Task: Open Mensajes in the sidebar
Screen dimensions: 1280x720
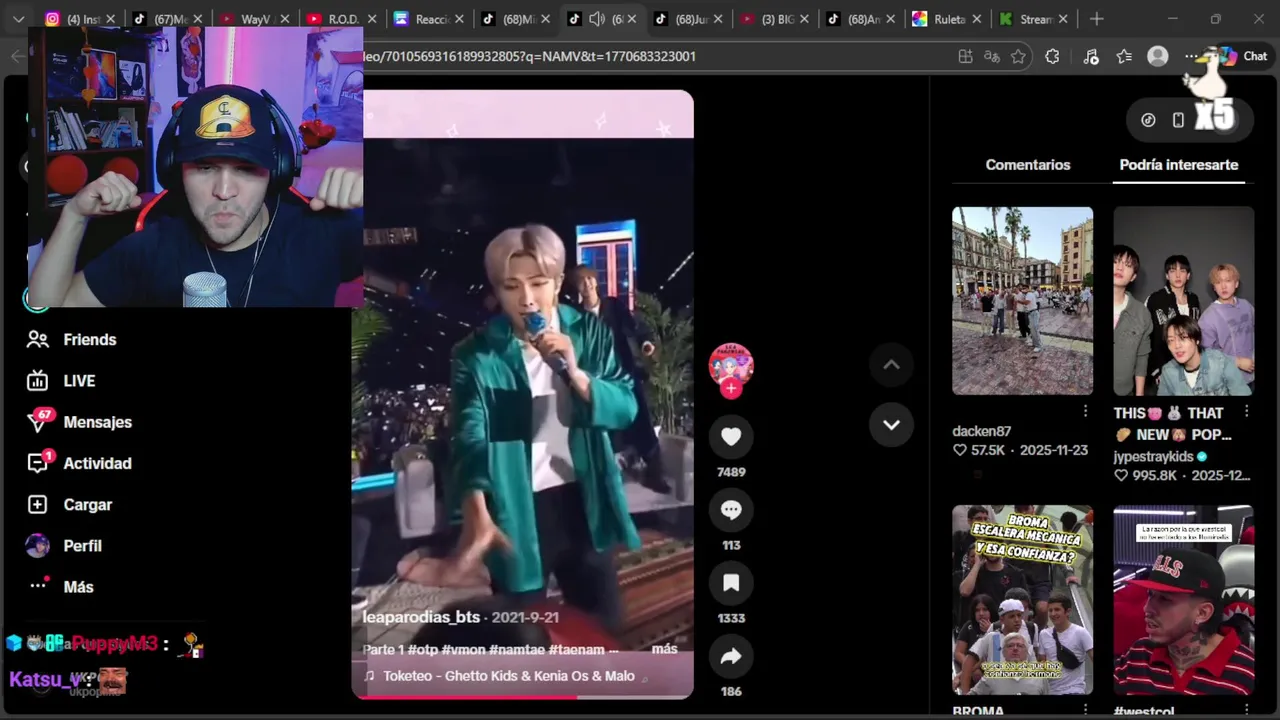Action: coord(97,422)
